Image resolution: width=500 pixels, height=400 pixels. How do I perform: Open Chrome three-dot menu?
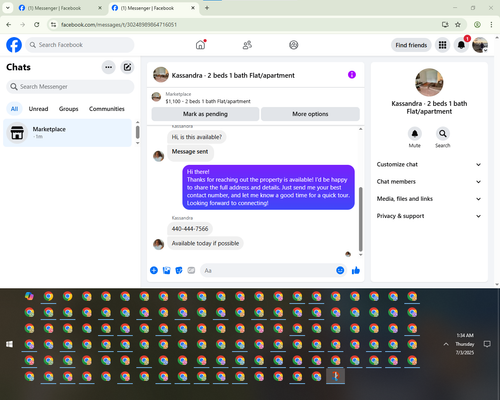coord(491,24)
